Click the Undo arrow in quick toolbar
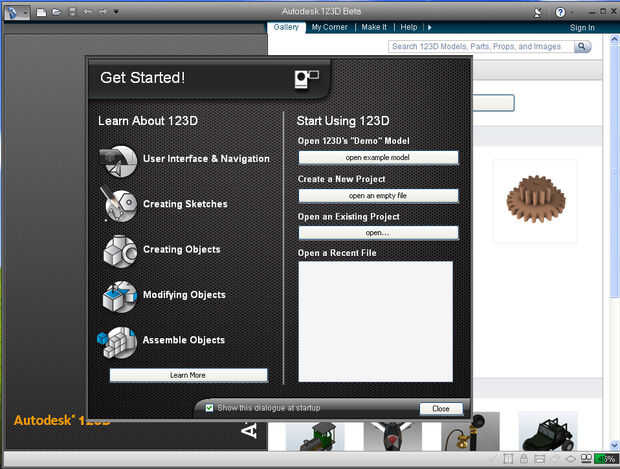The height and width of the screenshot is (469, 620). click(87, 12)
